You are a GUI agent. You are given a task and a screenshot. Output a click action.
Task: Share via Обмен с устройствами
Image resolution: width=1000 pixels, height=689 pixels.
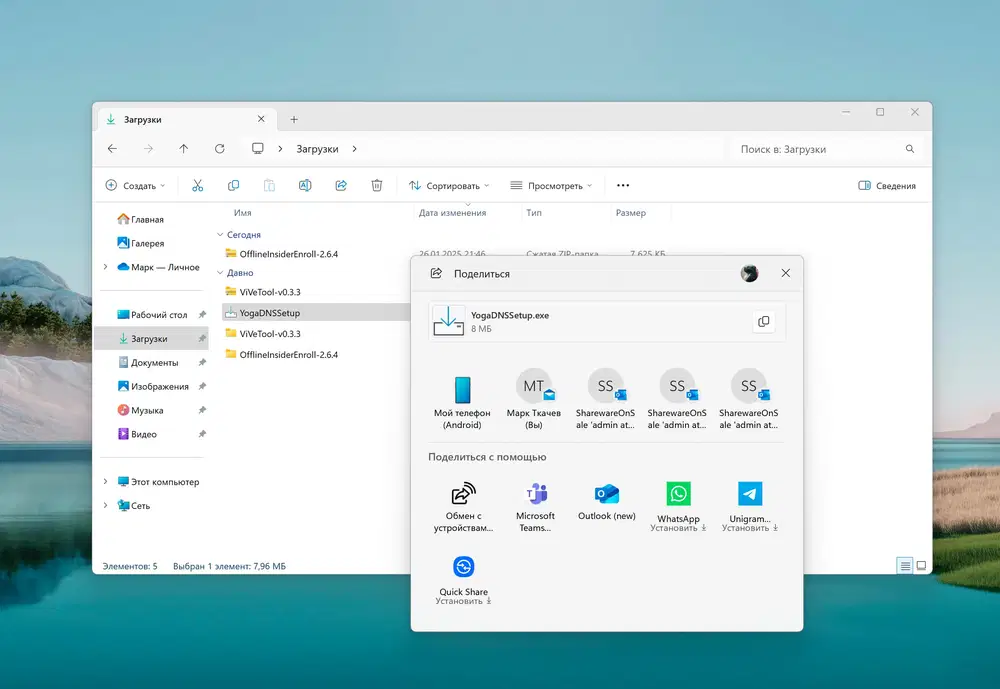coord(464,507)
